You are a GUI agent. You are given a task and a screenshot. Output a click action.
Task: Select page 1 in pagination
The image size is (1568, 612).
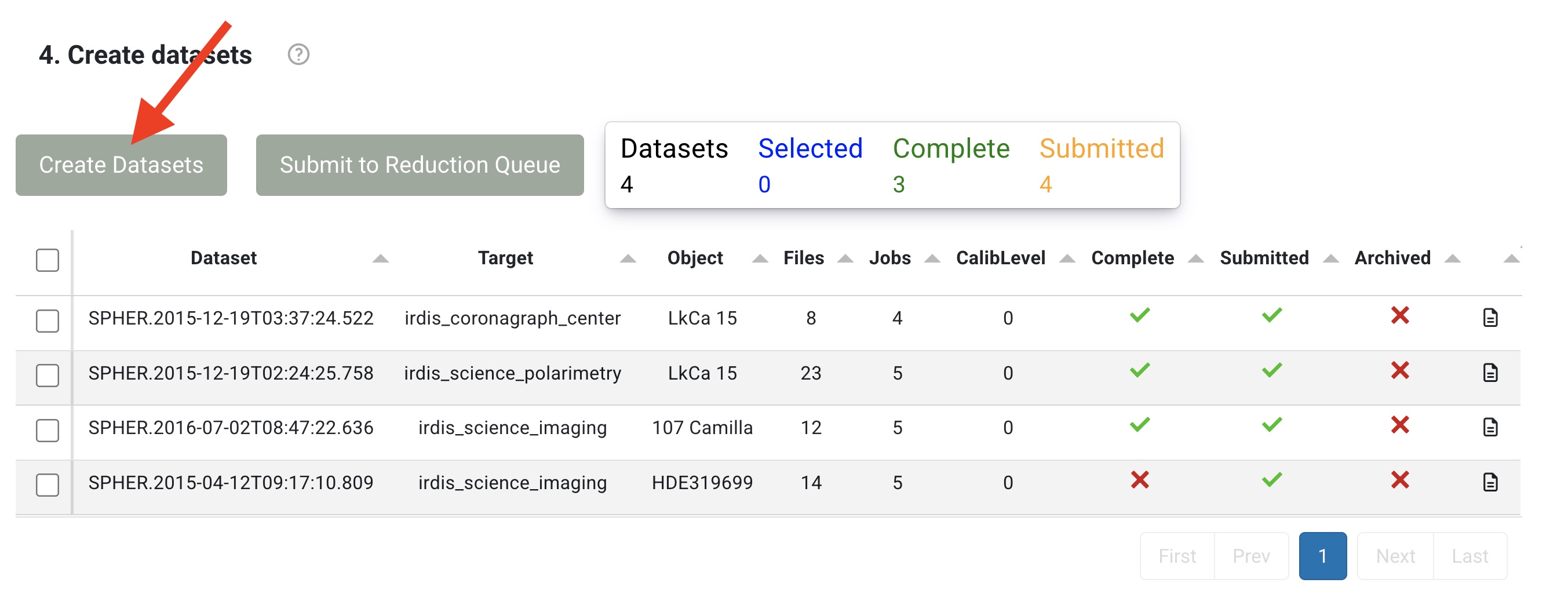1322,556
